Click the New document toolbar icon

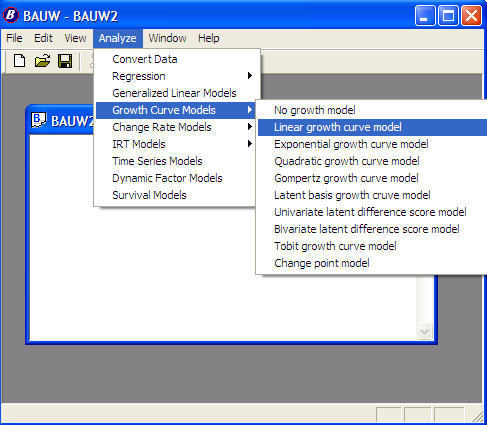[19, 61]
